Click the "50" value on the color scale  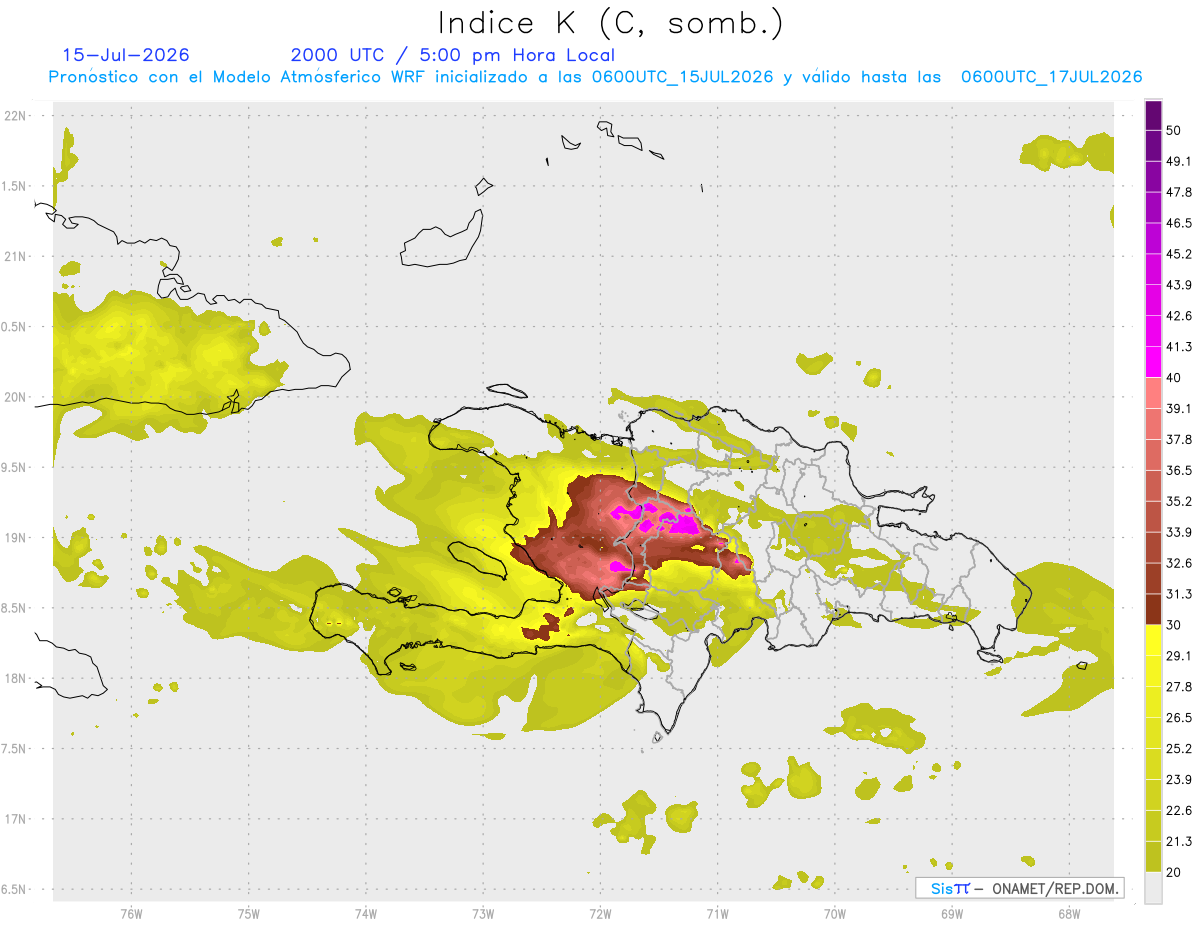tap(1174, 130)
